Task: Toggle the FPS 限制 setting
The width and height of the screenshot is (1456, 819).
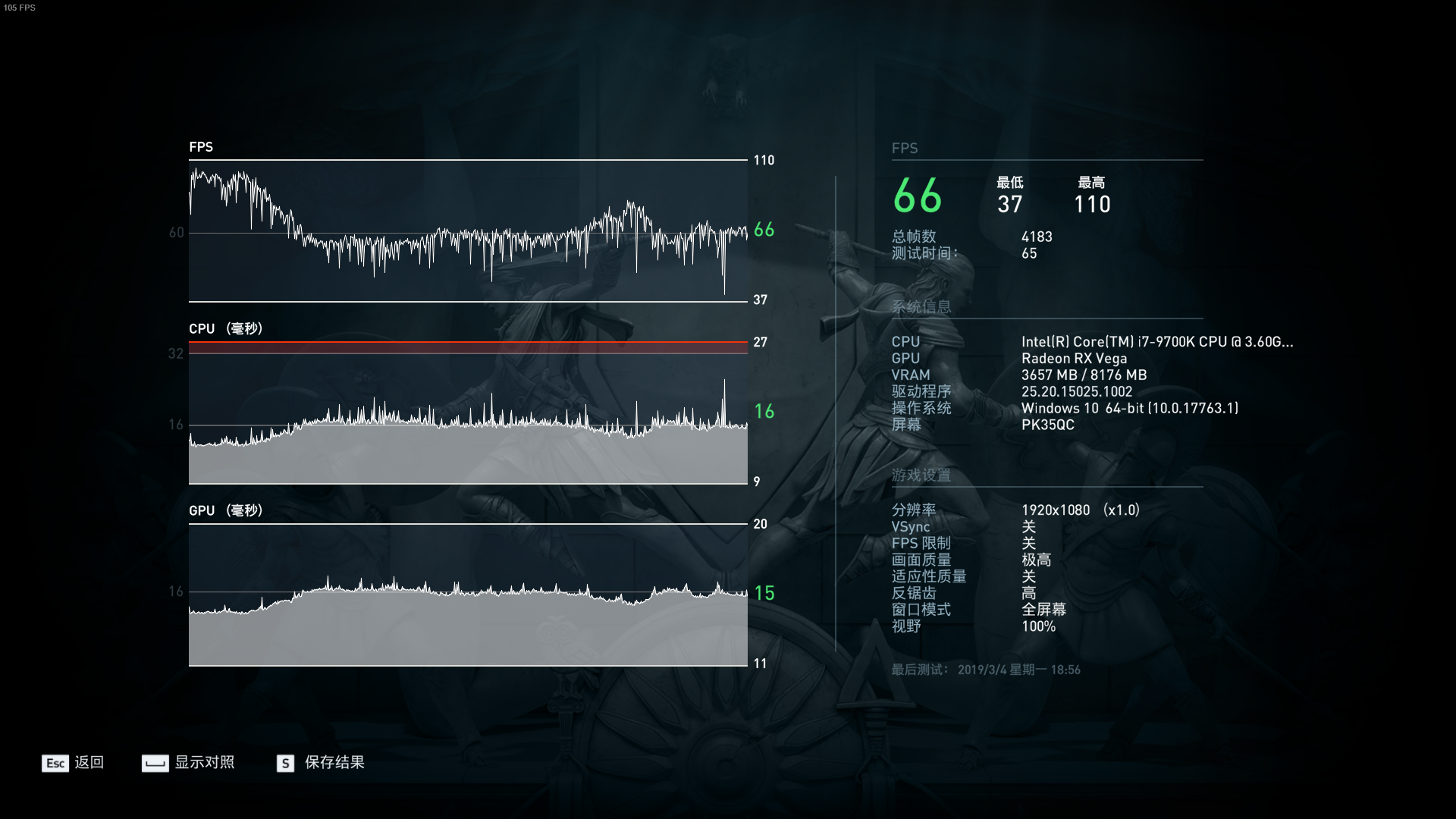Action: click(x=1028, y=543)
